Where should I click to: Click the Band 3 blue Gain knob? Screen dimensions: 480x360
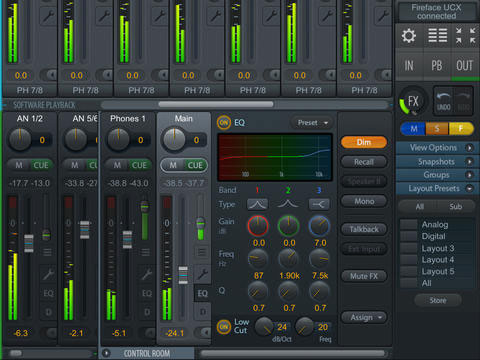[319, 226]
